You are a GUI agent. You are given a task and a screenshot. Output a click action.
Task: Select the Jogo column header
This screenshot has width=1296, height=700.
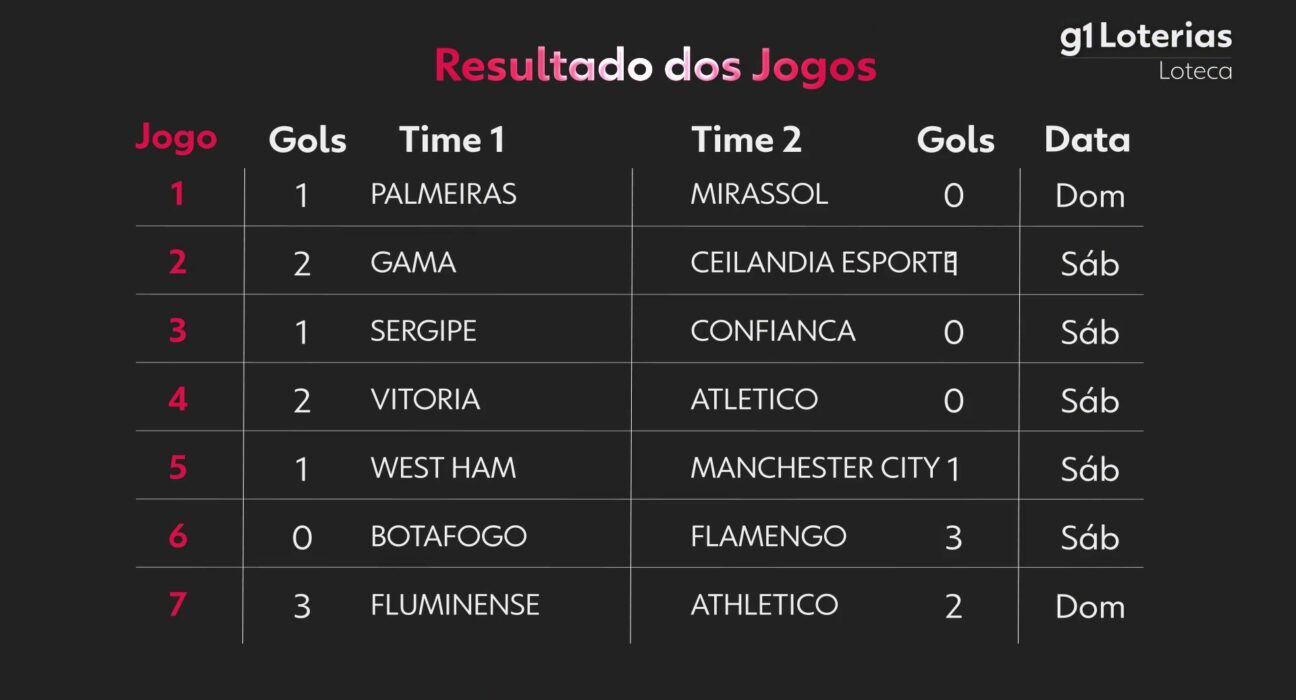(176, 138)
